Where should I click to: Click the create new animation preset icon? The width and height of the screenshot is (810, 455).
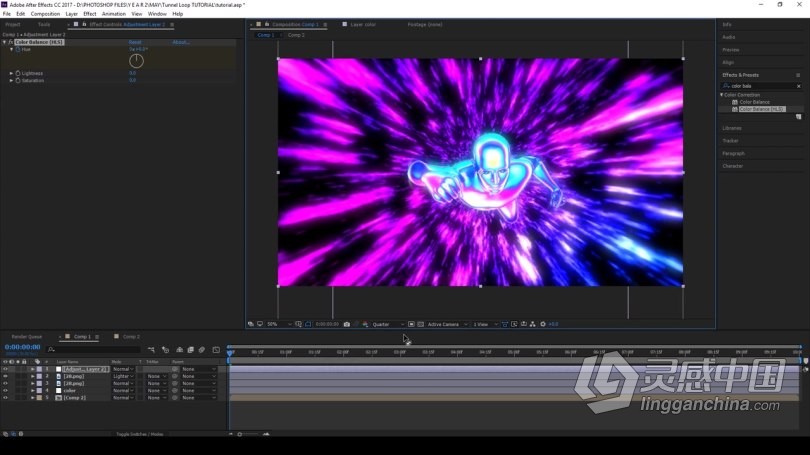point(799,117)
